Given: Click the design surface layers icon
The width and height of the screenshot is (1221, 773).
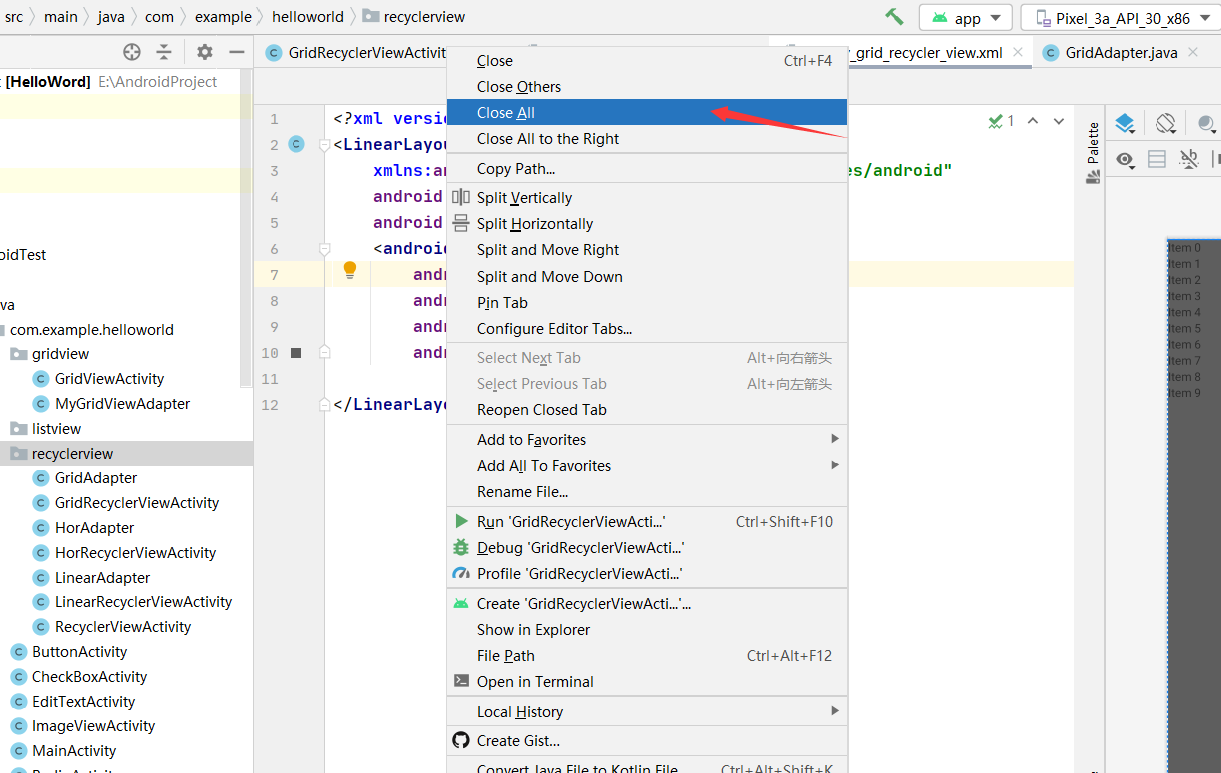Looking at the screenshot, I should coord(1125,123).
